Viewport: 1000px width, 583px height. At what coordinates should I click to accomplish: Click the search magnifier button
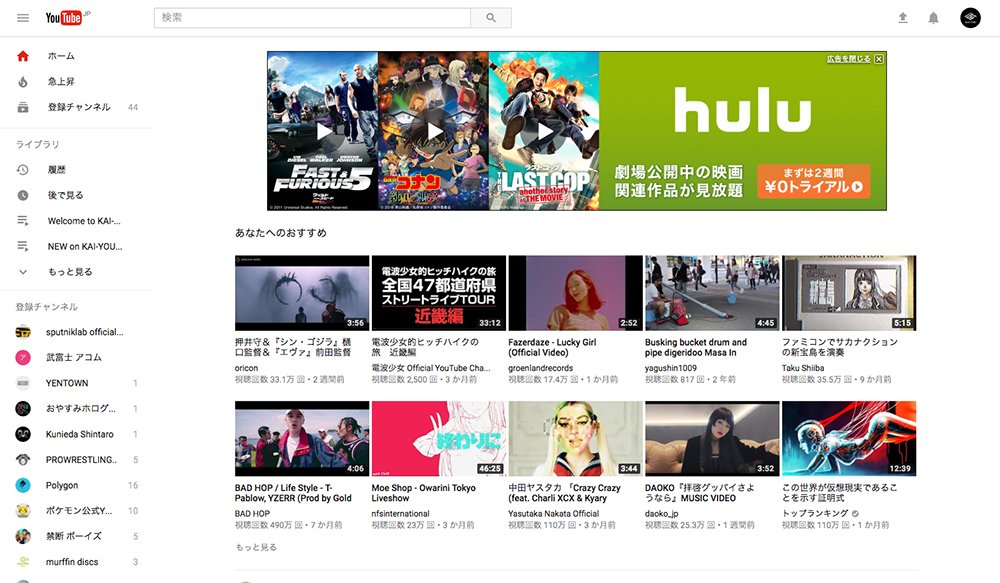point(489,17)
